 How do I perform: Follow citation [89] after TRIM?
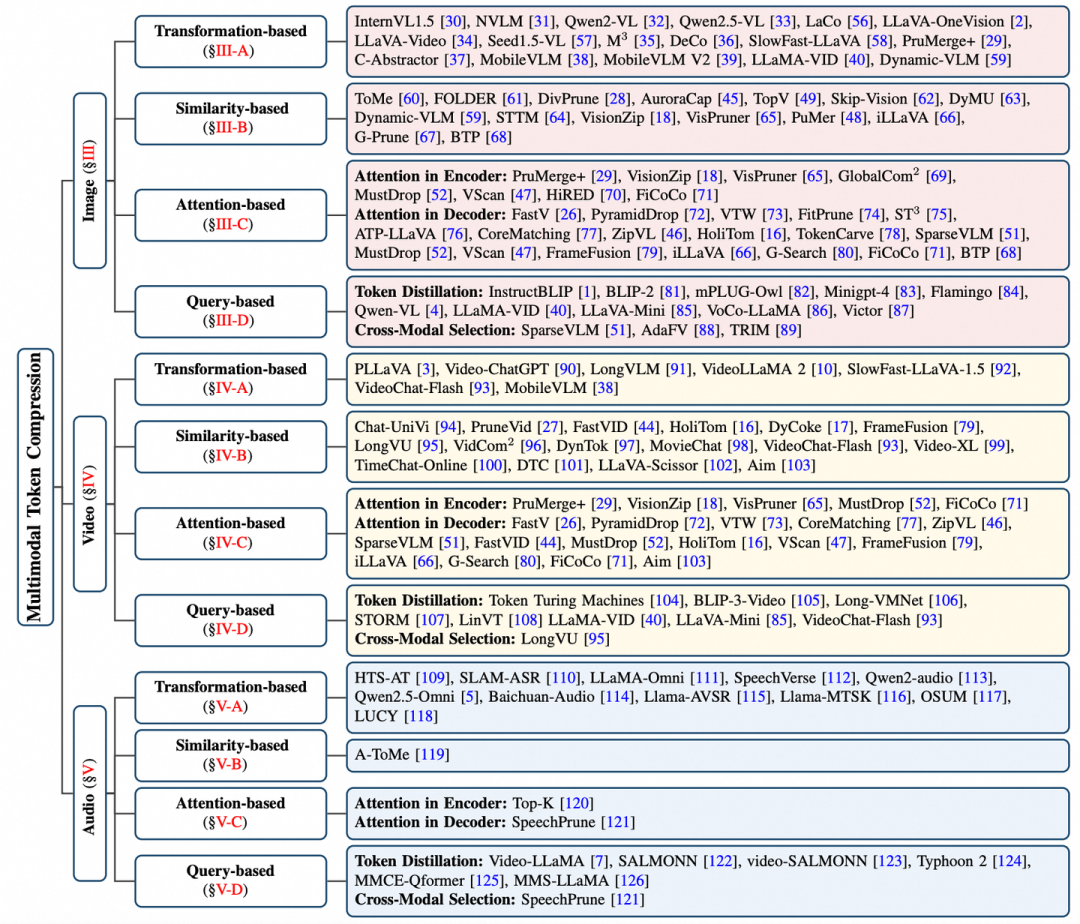point(787,330)
